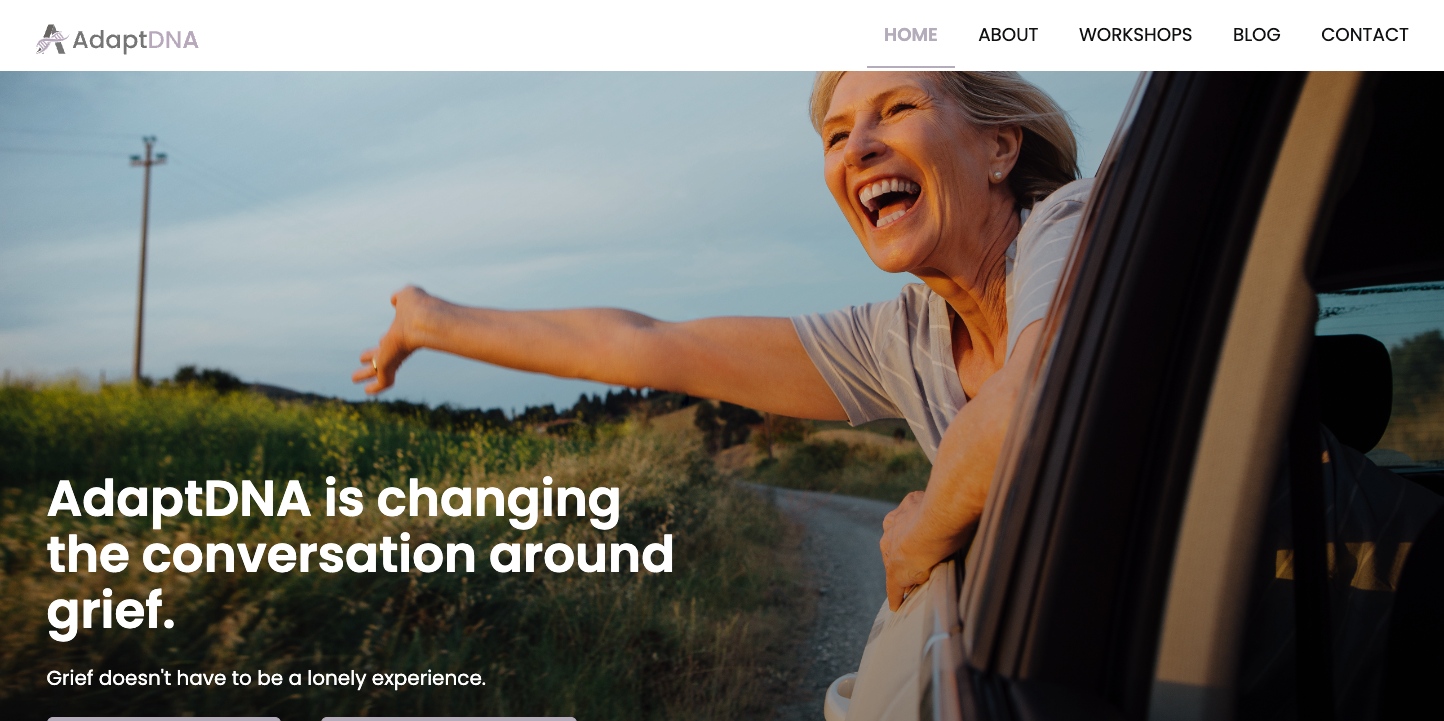Click the second partially visible button below tagline
Screen dimensions: 1444x721
tap(449, 718)
